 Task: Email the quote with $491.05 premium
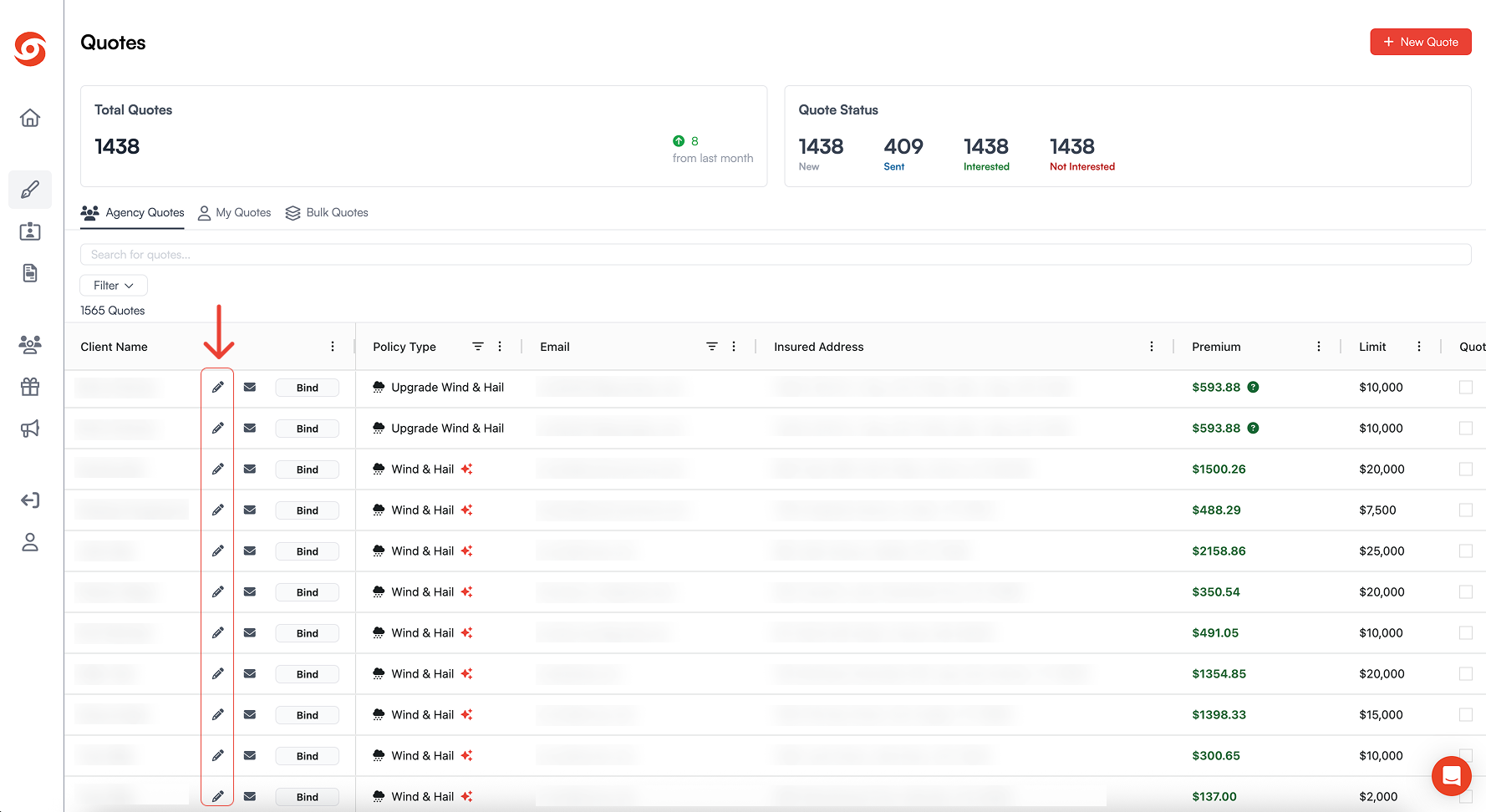(250, 632)
